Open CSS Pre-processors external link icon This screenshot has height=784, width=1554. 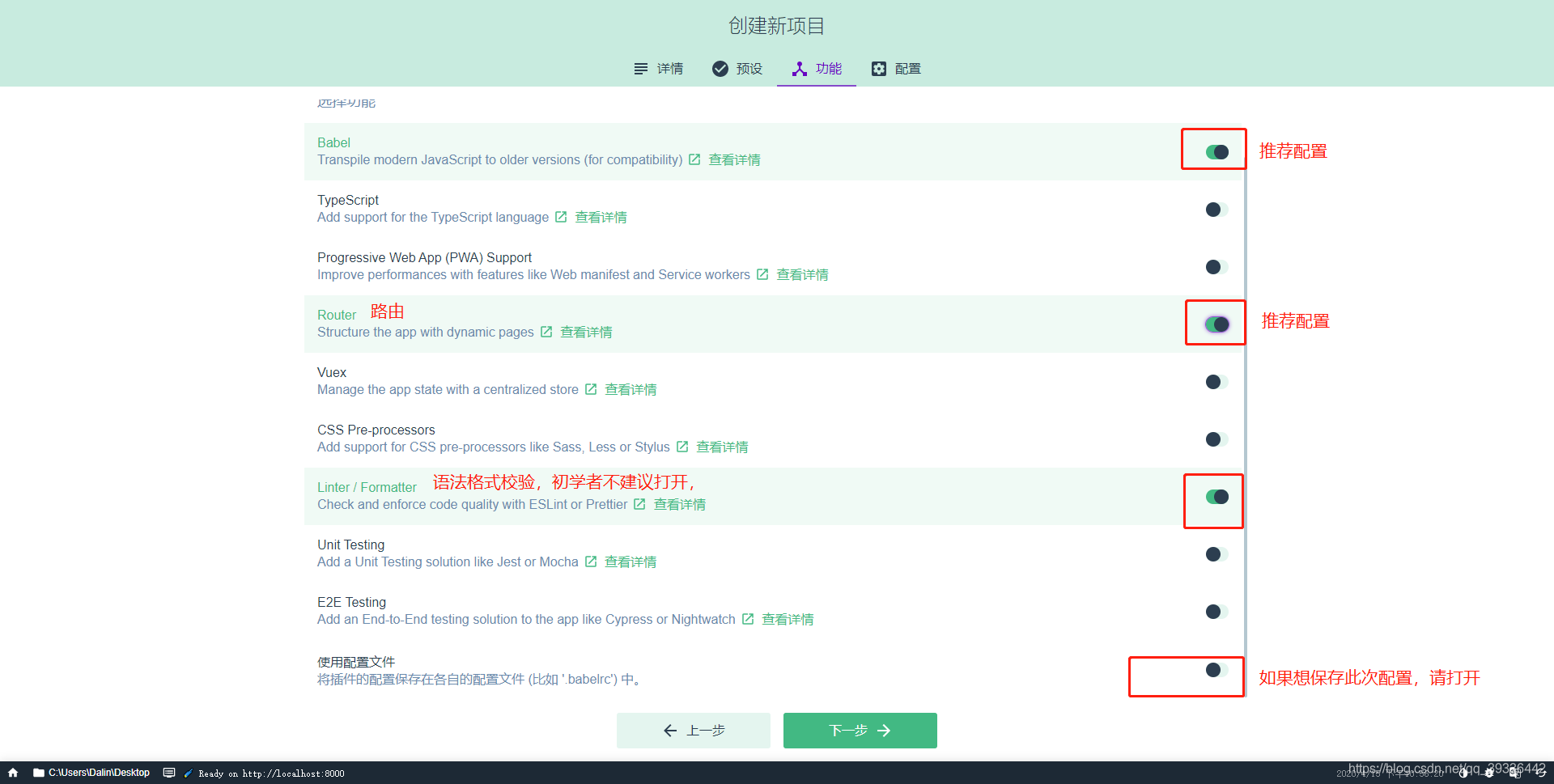(682, 447)
